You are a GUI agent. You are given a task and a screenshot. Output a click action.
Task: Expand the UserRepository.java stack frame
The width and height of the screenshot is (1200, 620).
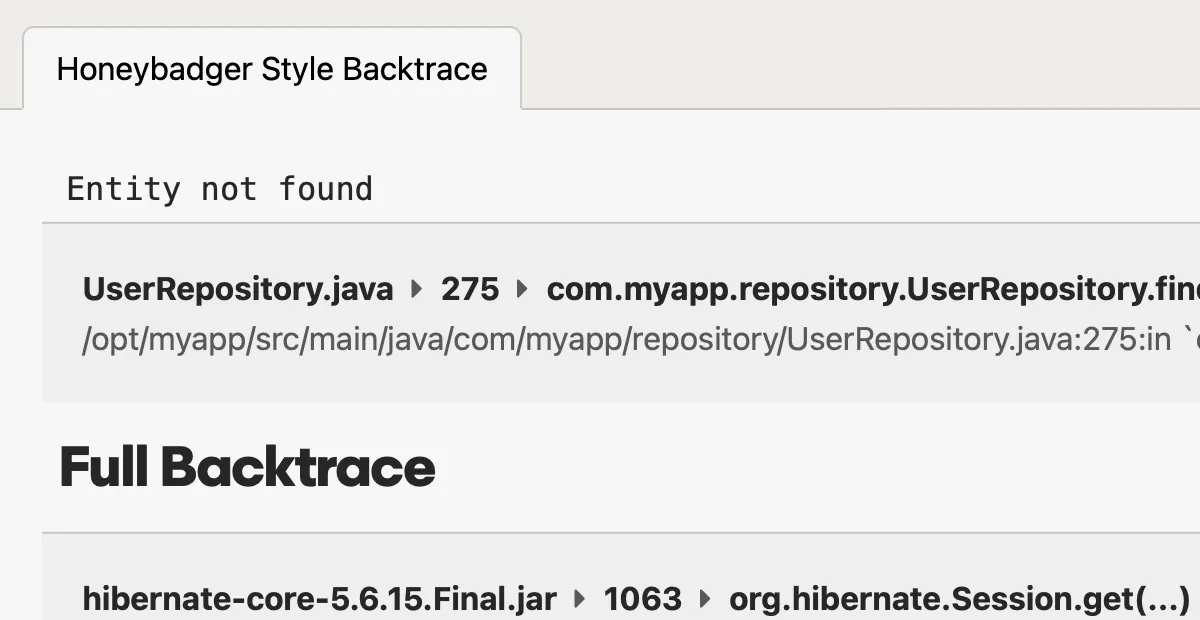pyautogui.click(x=237, y=289)
